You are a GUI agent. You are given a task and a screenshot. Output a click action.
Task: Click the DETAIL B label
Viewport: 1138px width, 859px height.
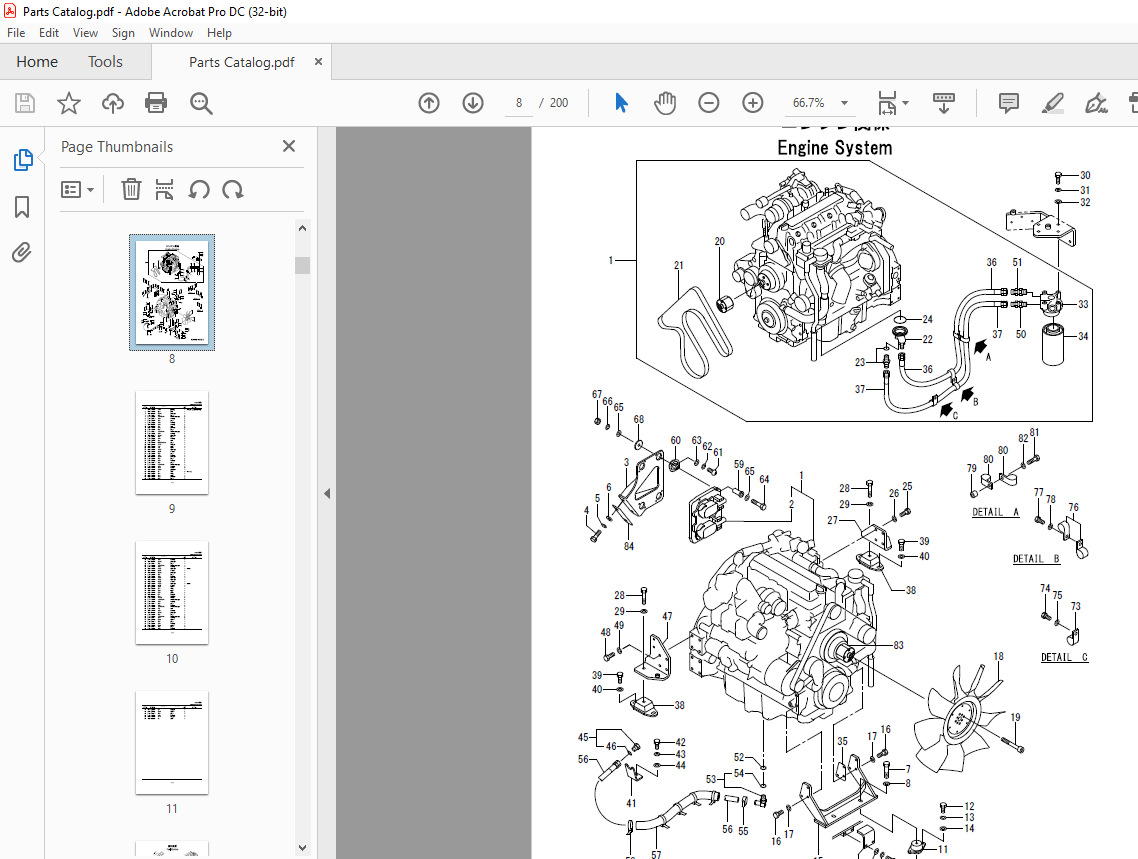tap(1036, 559)
